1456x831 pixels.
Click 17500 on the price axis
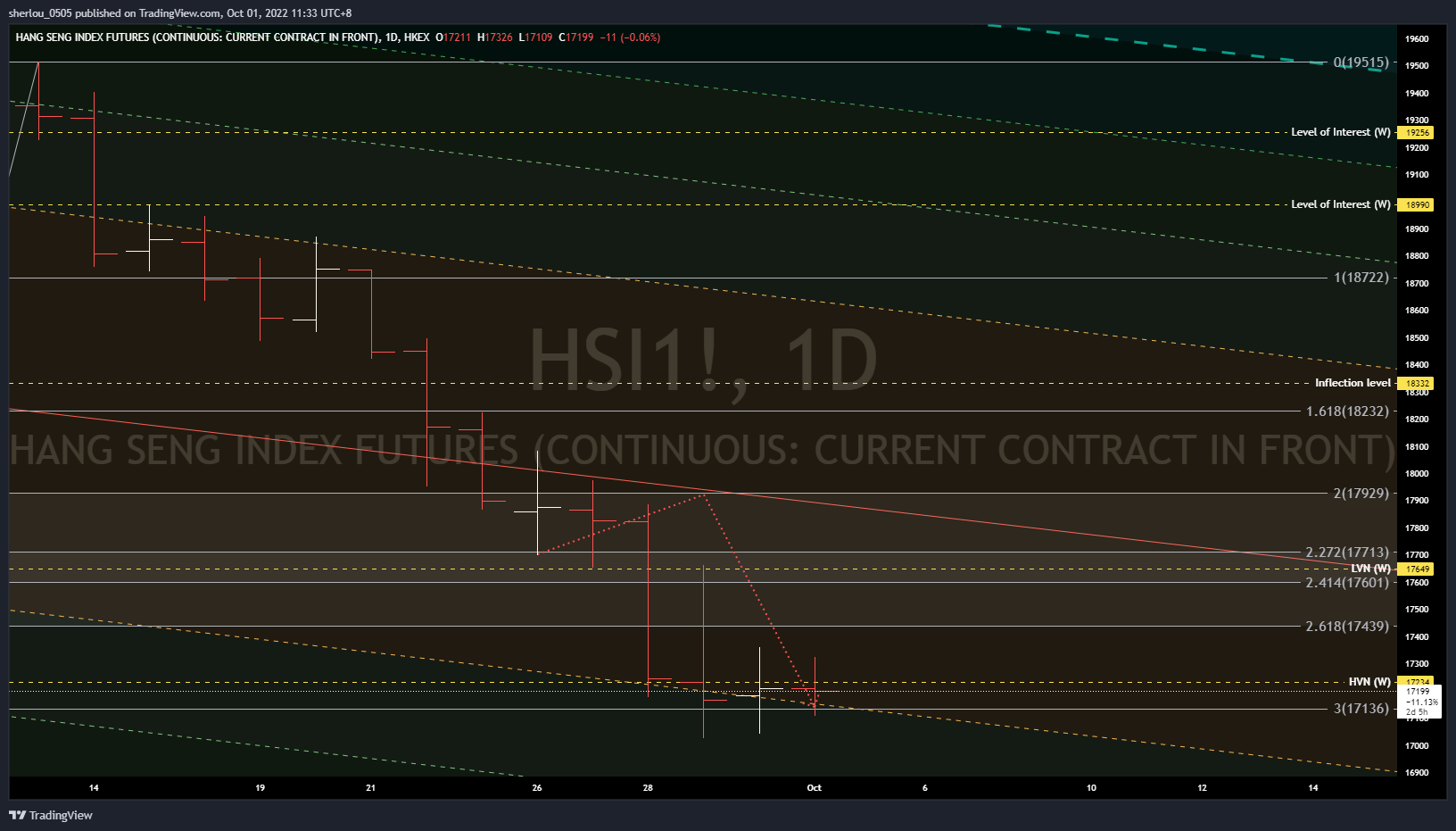pyautogui.click(x=1417, y=610)
